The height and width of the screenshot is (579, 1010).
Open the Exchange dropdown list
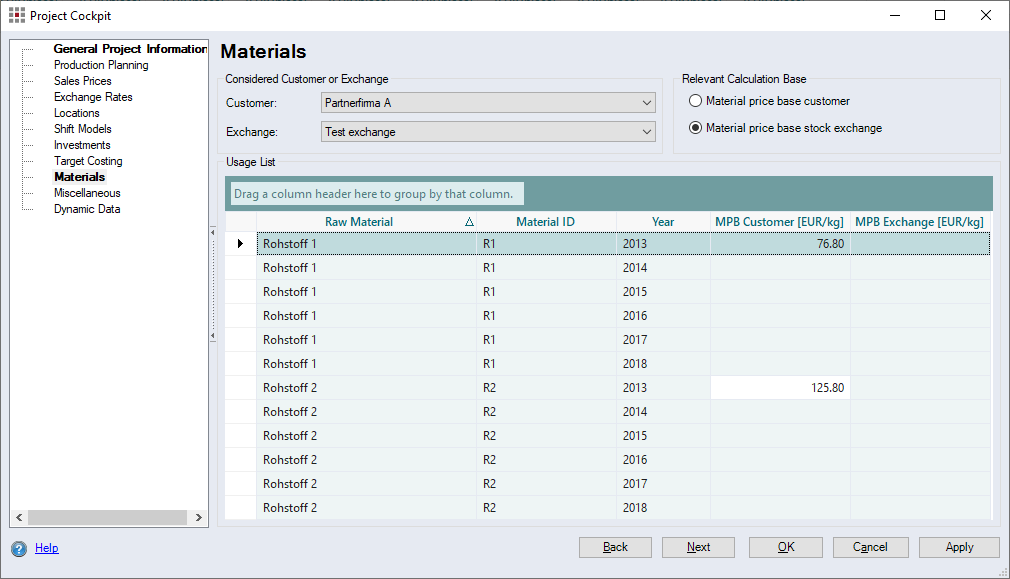[x=646, y=132]
